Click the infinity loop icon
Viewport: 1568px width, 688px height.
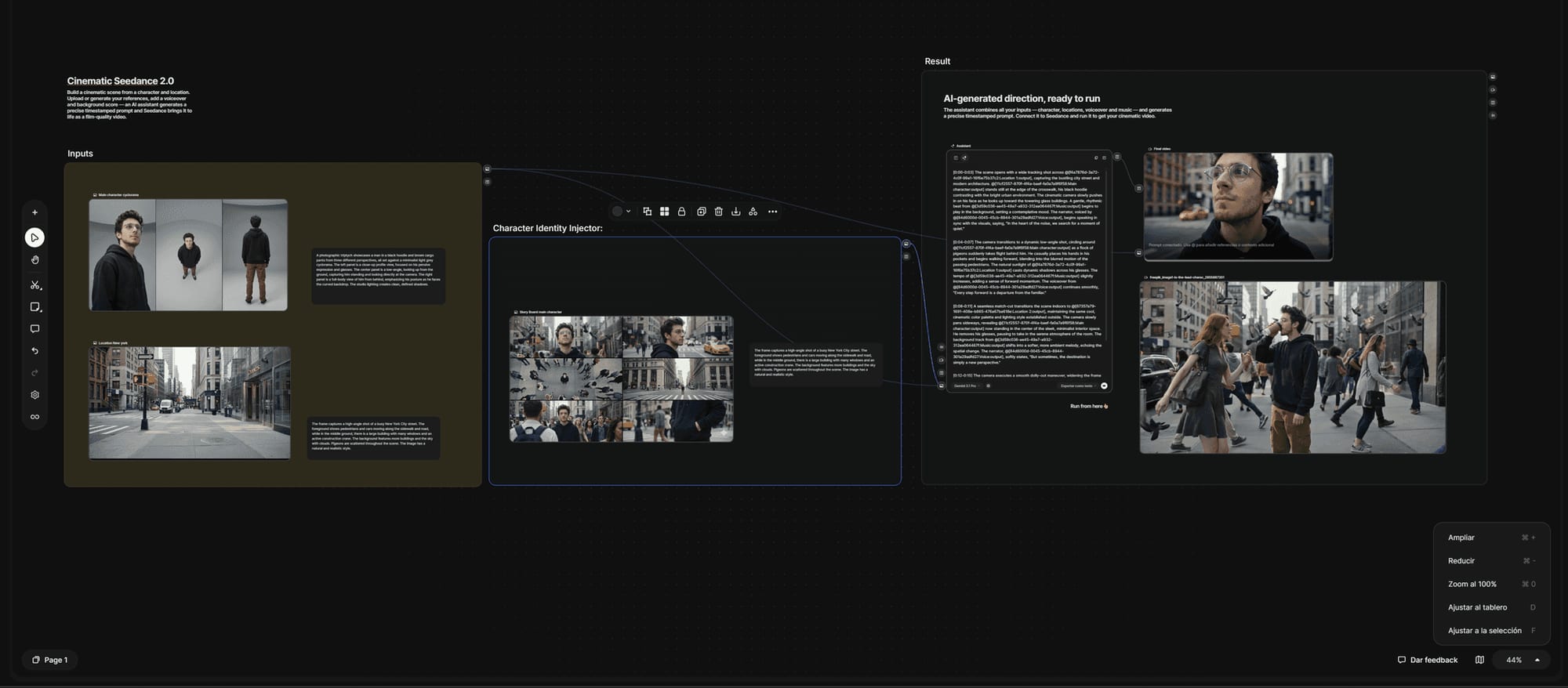click(x=34, y=417)
